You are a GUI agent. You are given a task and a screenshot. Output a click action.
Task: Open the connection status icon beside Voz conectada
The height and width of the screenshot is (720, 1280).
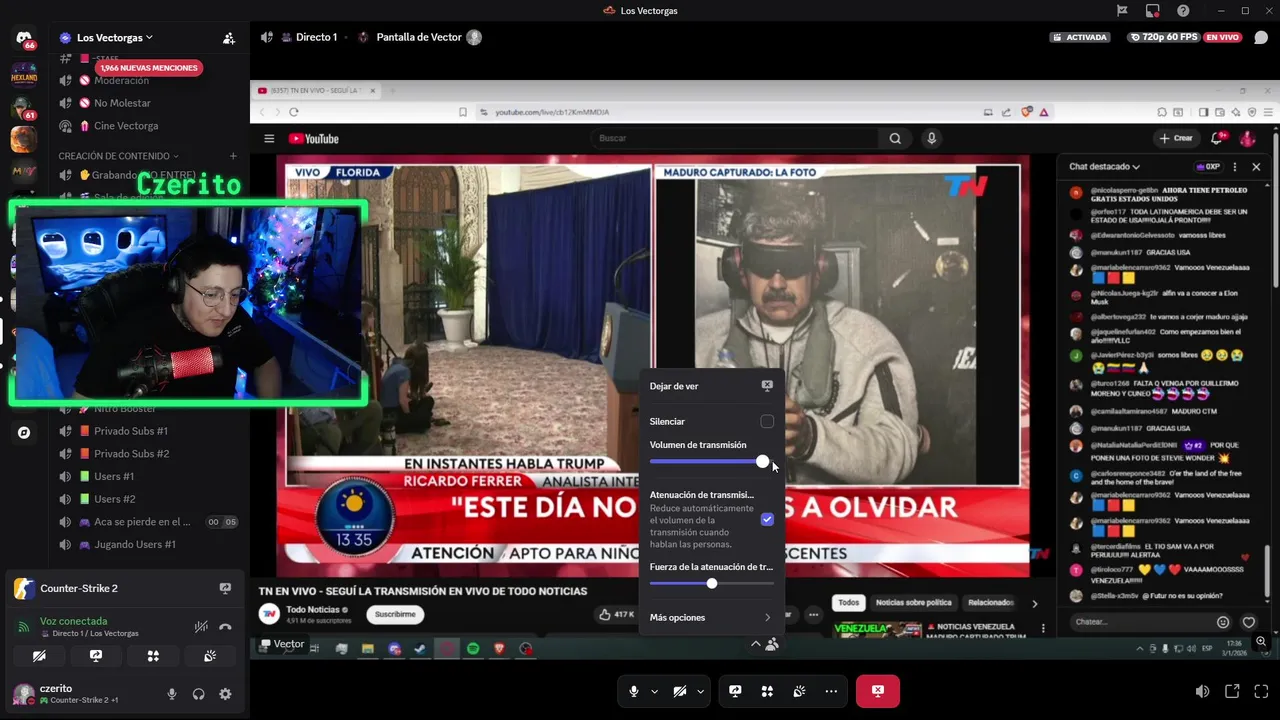(x=24, y=627)
